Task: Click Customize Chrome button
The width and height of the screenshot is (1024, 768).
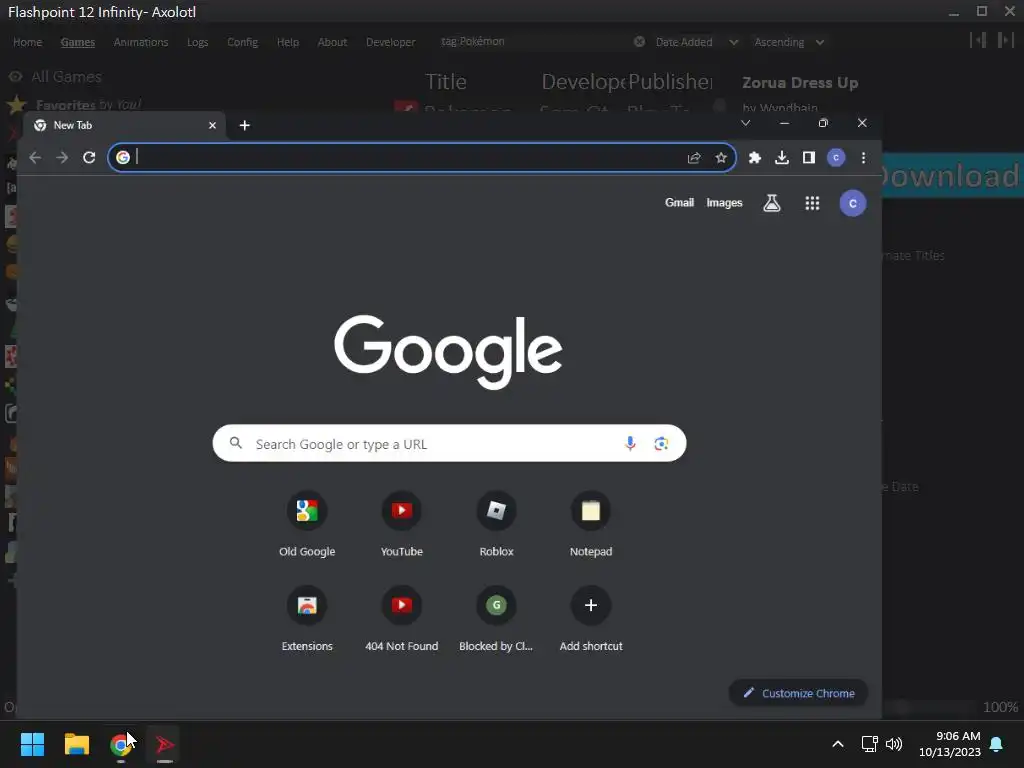Action: pyautogui.click(x=798, y=693)
